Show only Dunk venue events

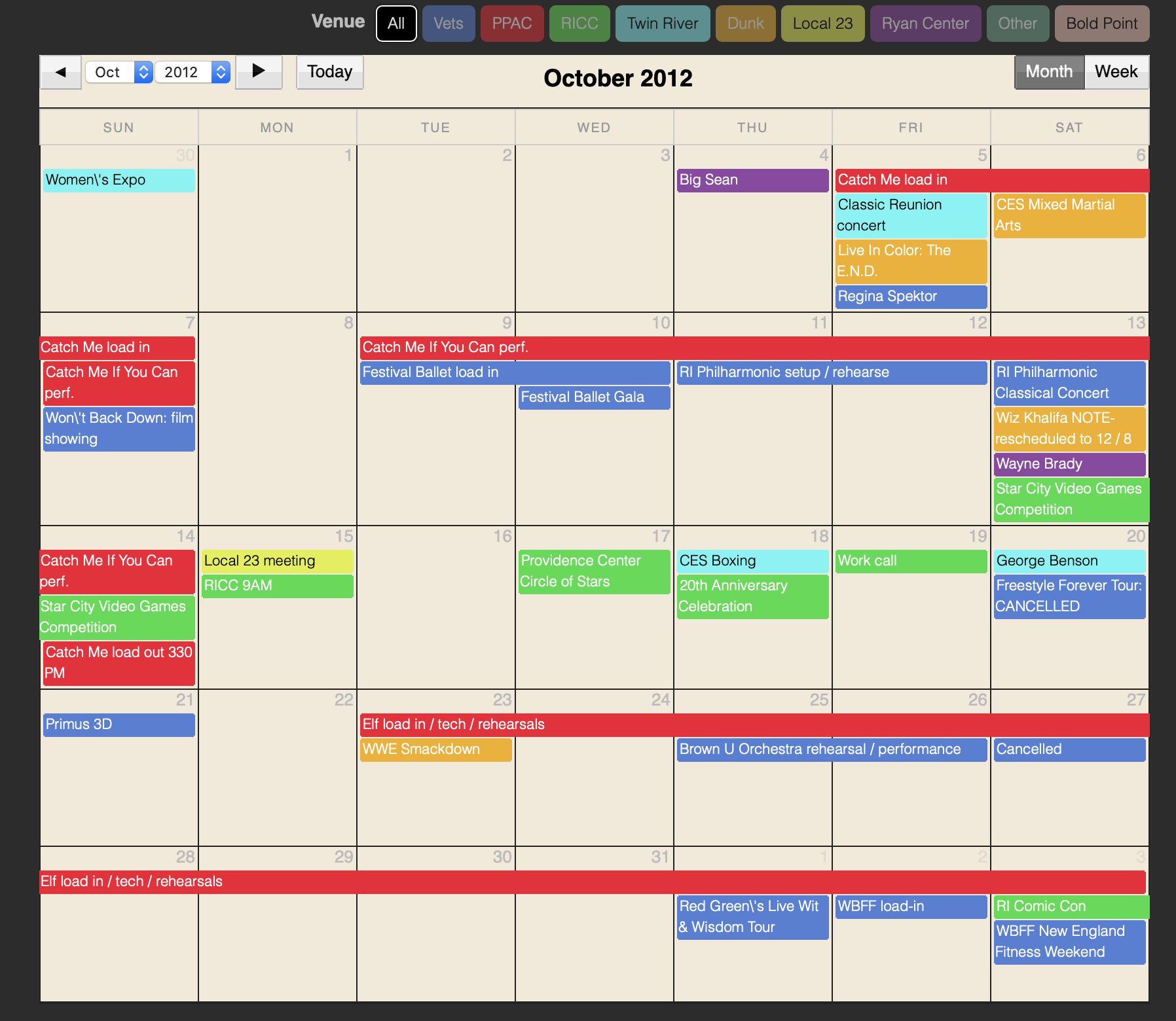click(x=745, y=24)
